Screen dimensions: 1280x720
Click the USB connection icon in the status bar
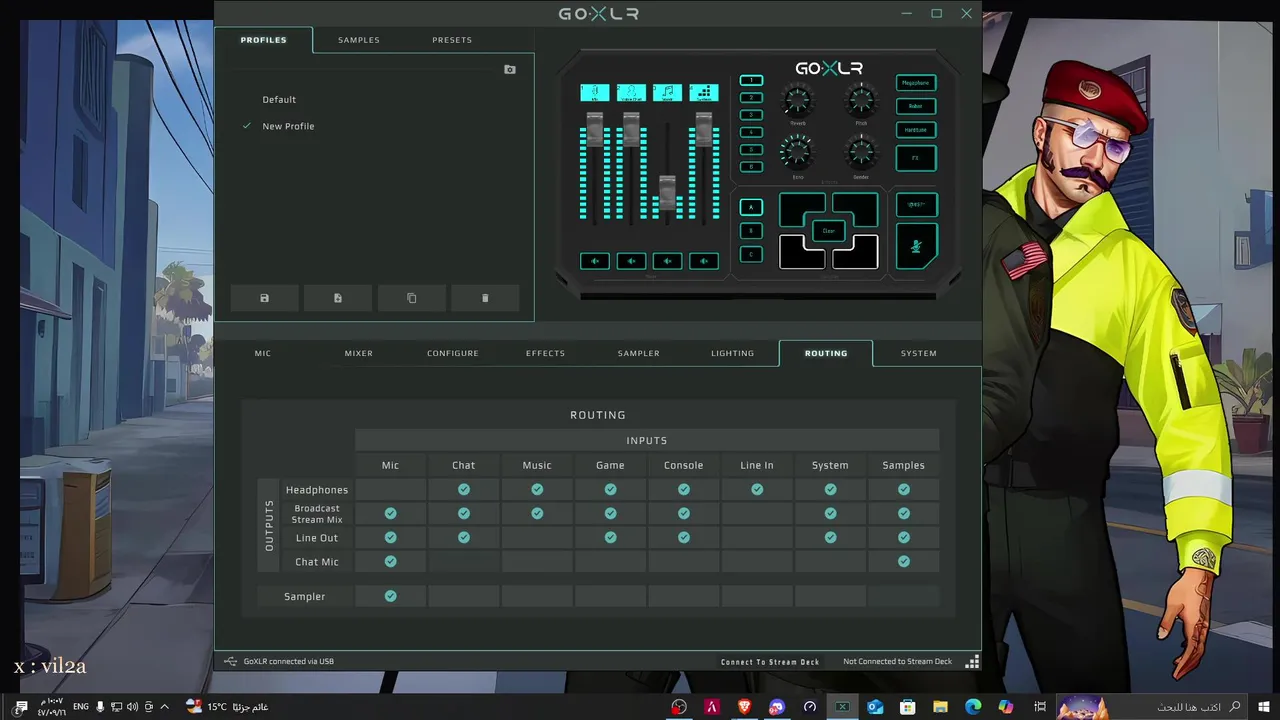230,661
